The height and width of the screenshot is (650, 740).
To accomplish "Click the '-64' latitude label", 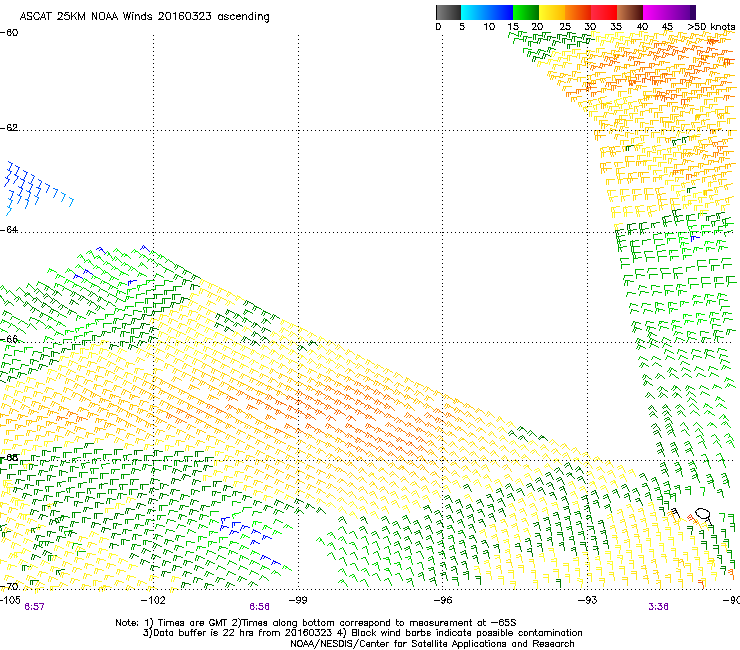I will (9, 230).
